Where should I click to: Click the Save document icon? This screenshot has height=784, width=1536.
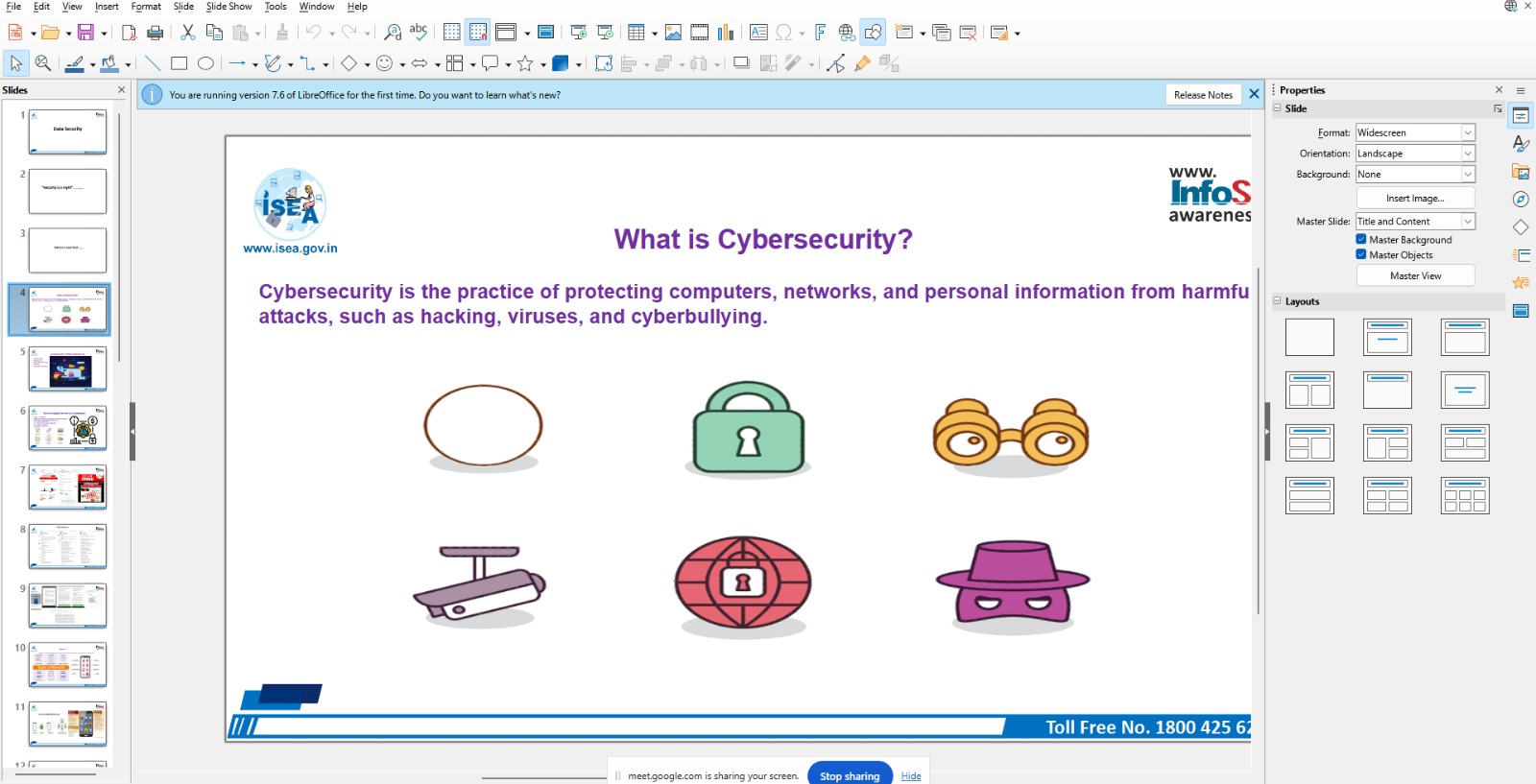click(85, 33)
